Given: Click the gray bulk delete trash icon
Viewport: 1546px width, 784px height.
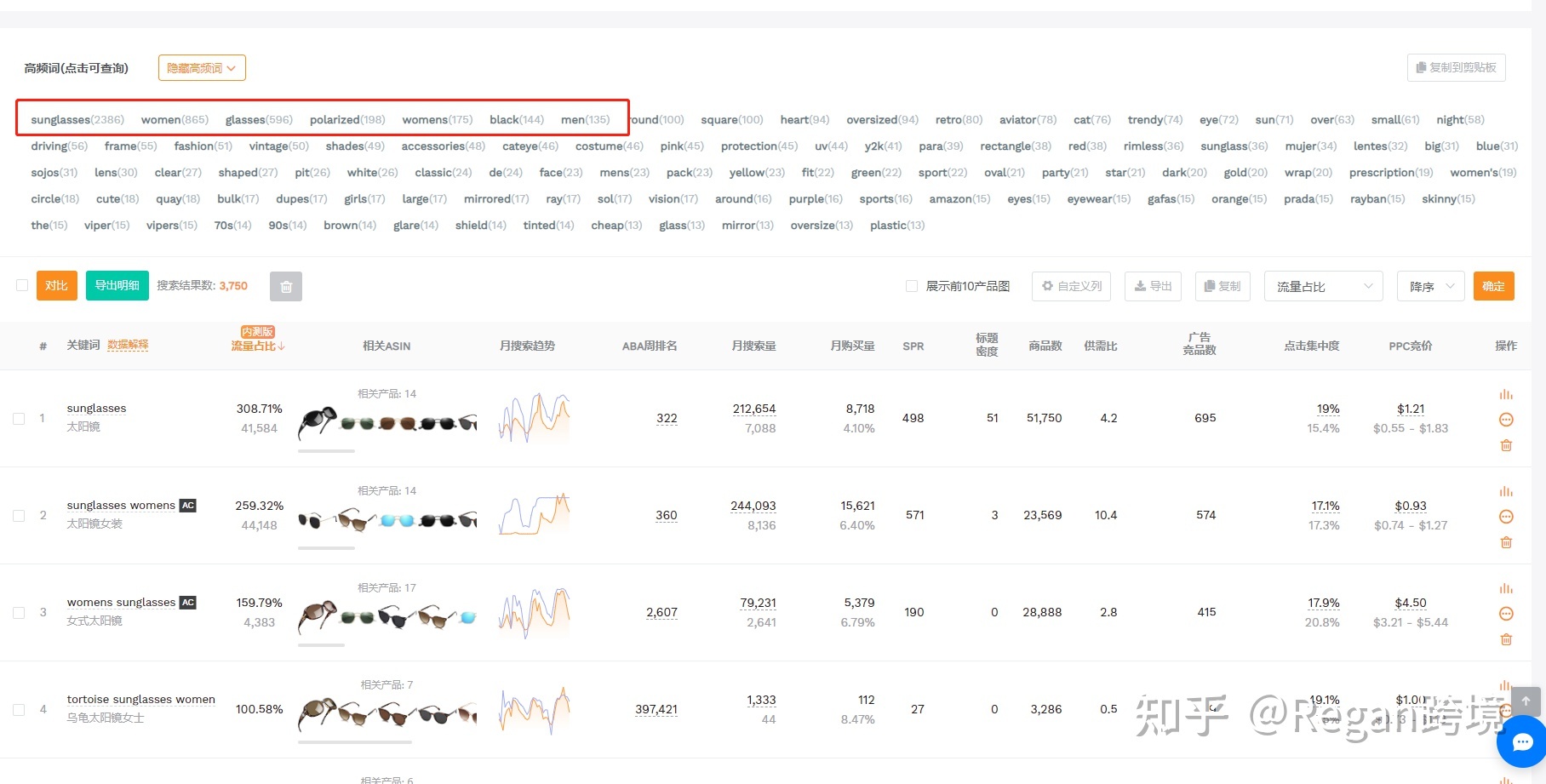Looking at the screenshot, I should coord(286,287).
